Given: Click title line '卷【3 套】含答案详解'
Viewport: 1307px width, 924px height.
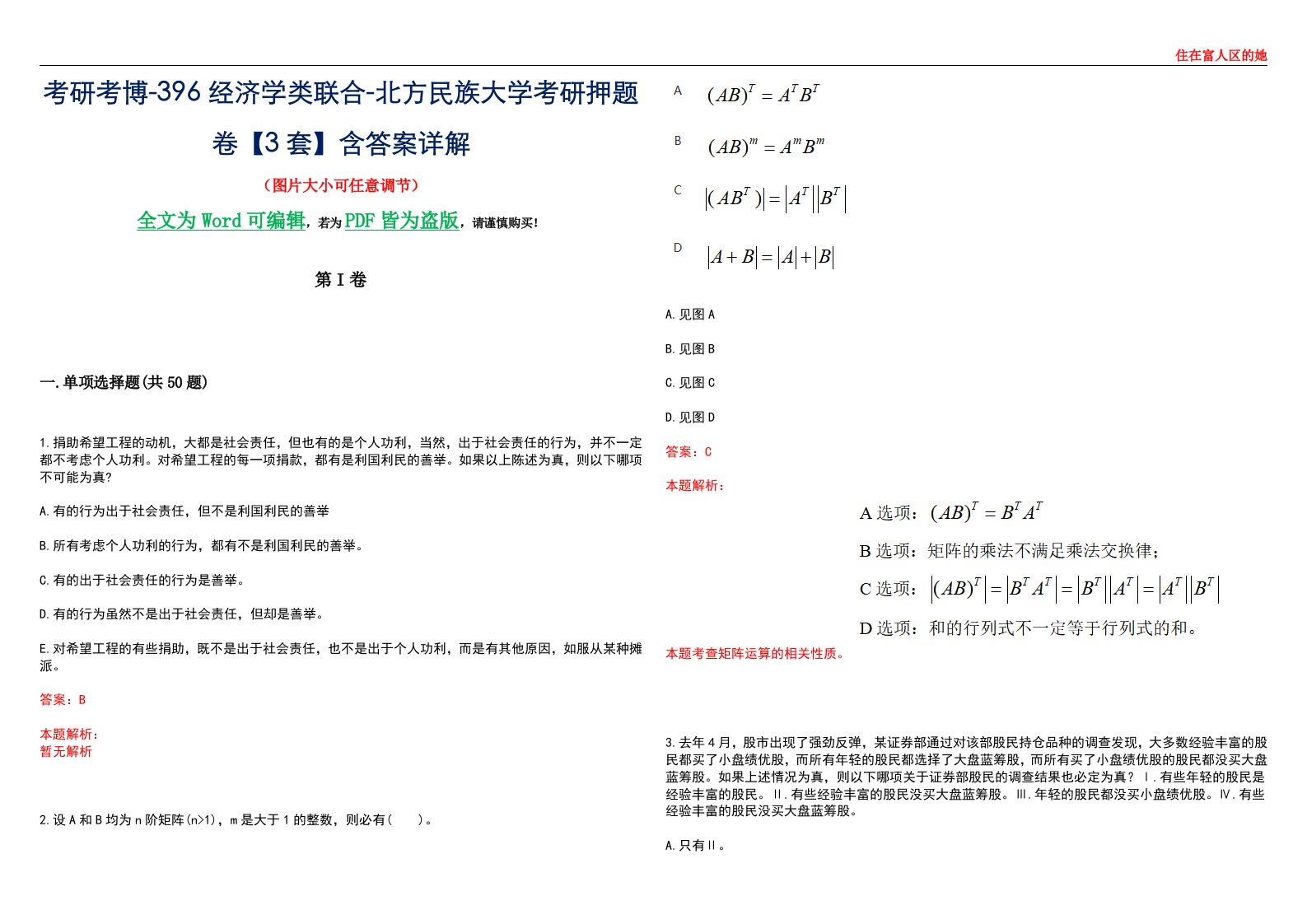Looking at the screenshot, I should pyautogui.click(x=341, y=144).
